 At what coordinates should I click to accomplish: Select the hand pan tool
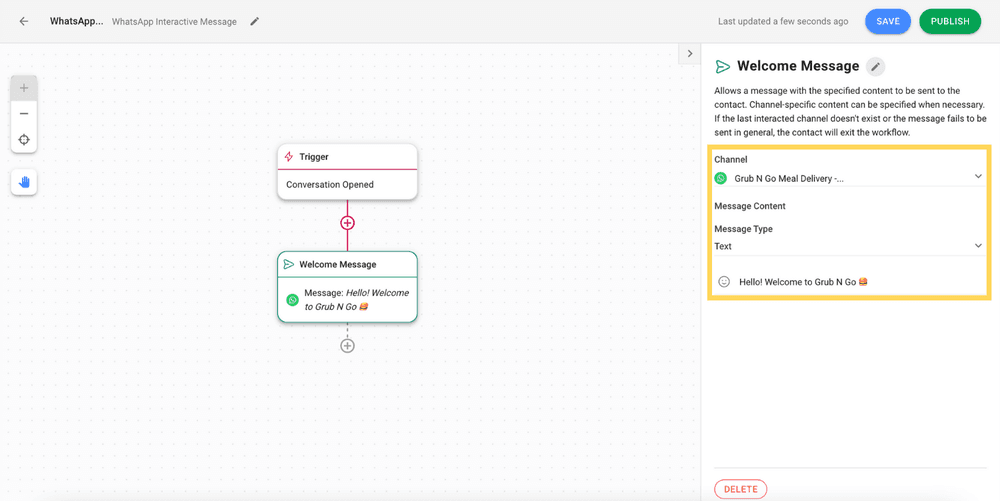[x=24, y=182]
